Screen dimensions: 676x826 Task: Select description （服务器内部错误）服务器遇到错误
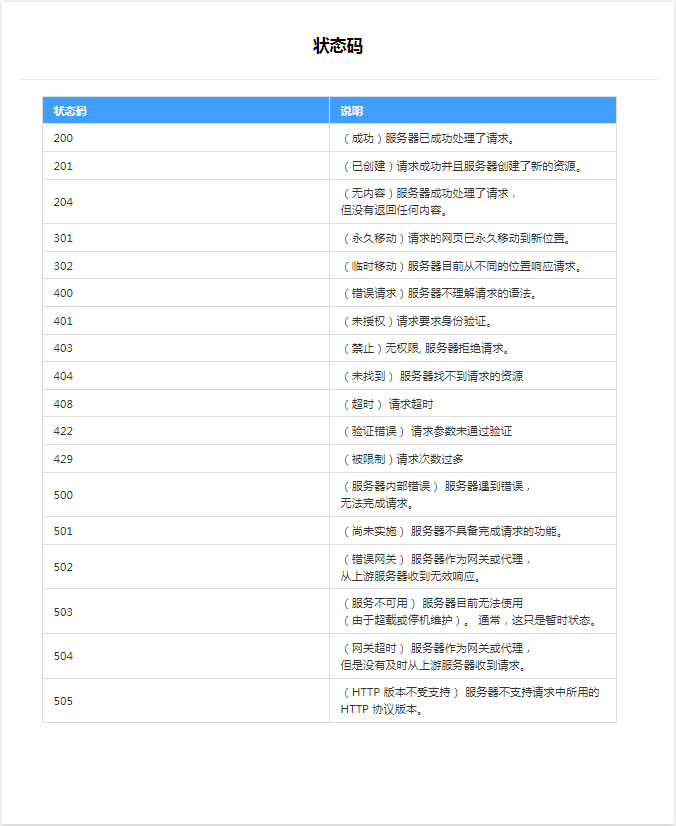pos(473,495)
